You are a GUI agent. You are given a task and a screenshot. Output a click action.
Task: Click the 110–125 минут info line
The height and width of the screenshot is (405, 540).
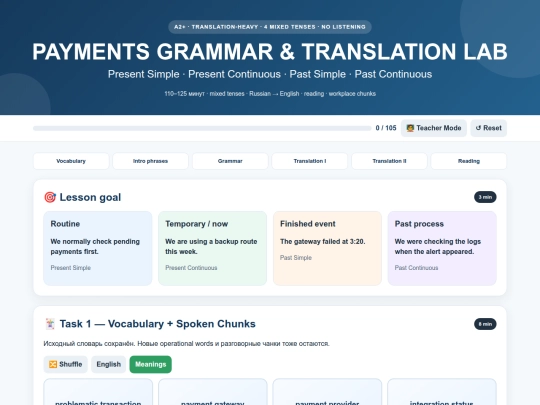(270, 94)
